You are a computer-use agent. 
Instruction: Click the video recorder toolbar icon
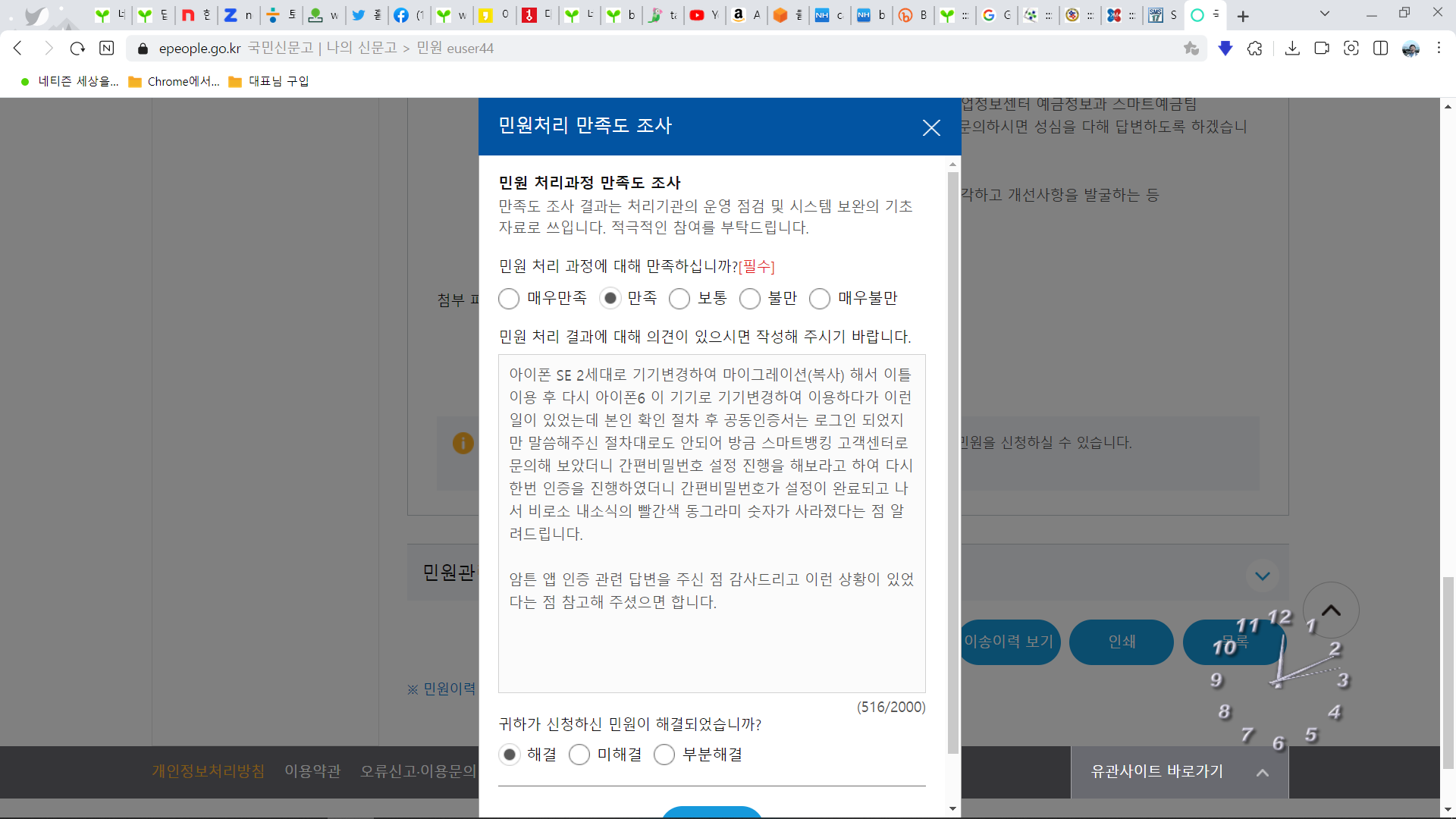1322,49
